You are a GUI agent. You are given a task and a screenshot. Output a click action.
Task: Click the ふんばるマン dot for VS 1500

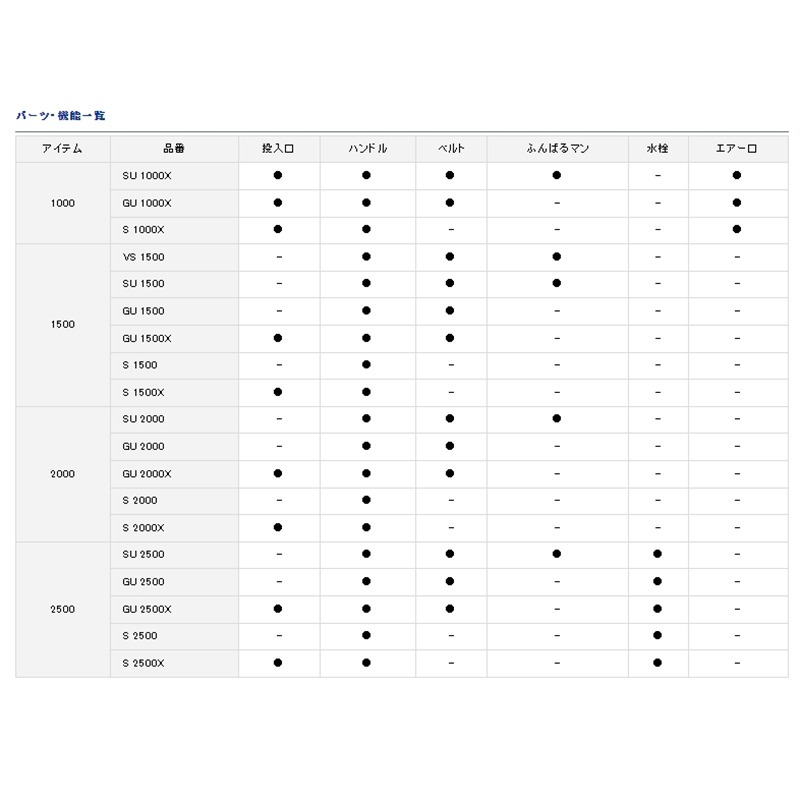point(557,257)
